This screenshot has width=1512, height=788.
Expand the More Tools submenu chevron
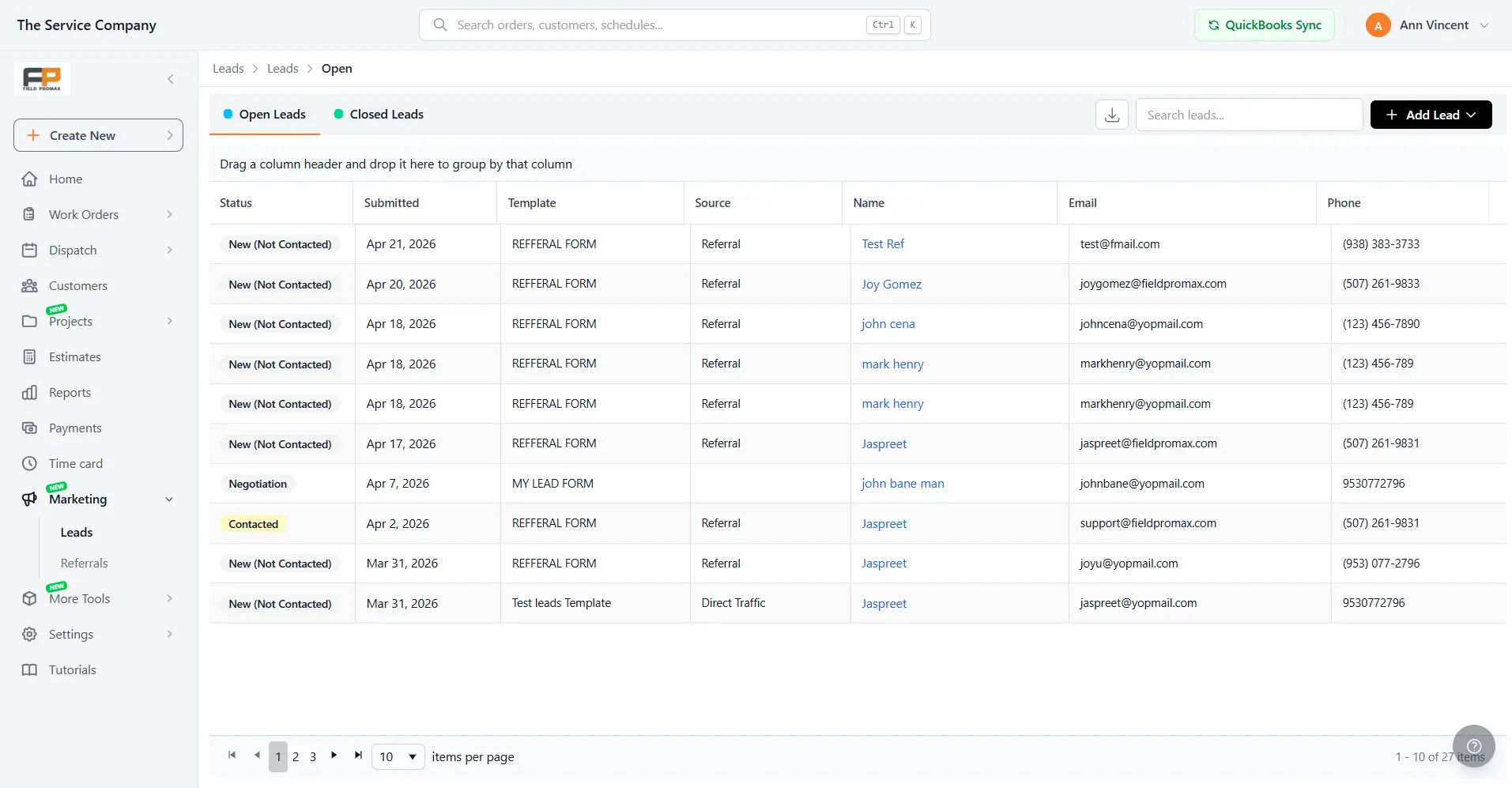169,598
